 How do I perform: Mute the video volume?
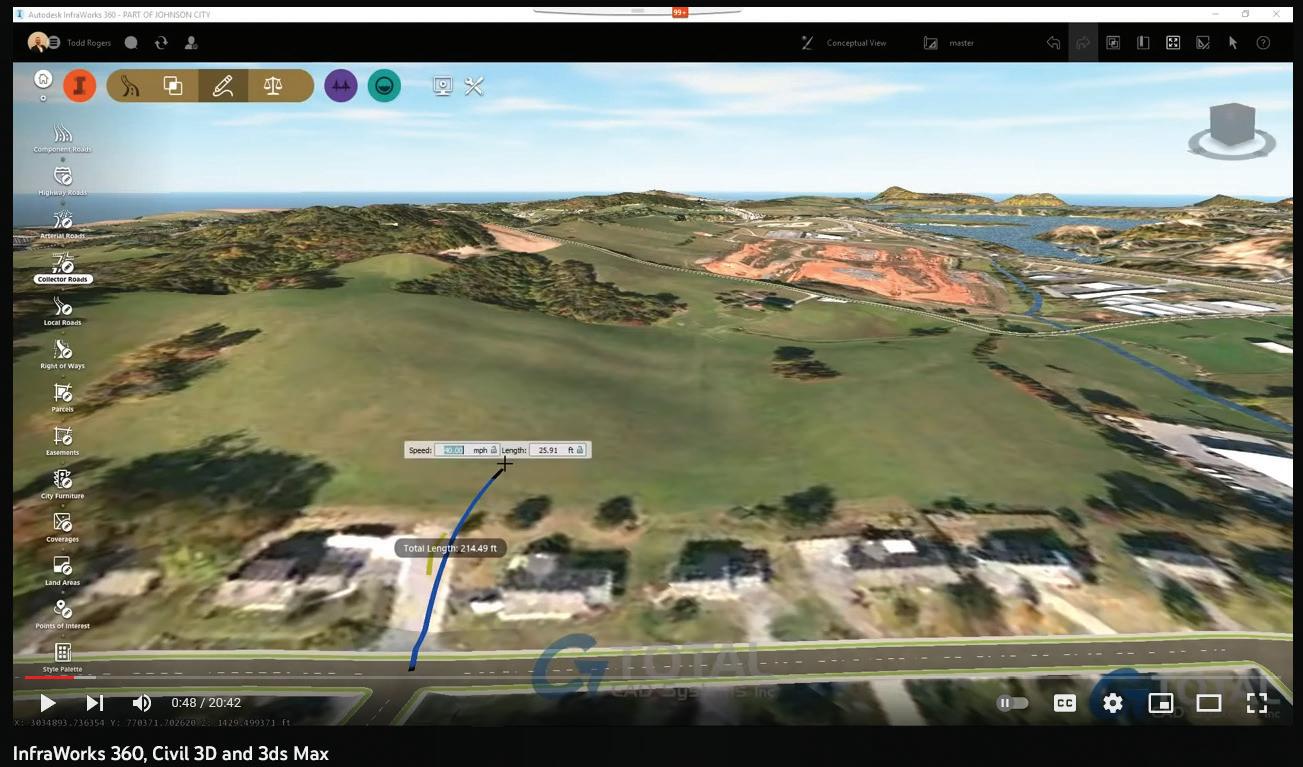tap(142, 703)
